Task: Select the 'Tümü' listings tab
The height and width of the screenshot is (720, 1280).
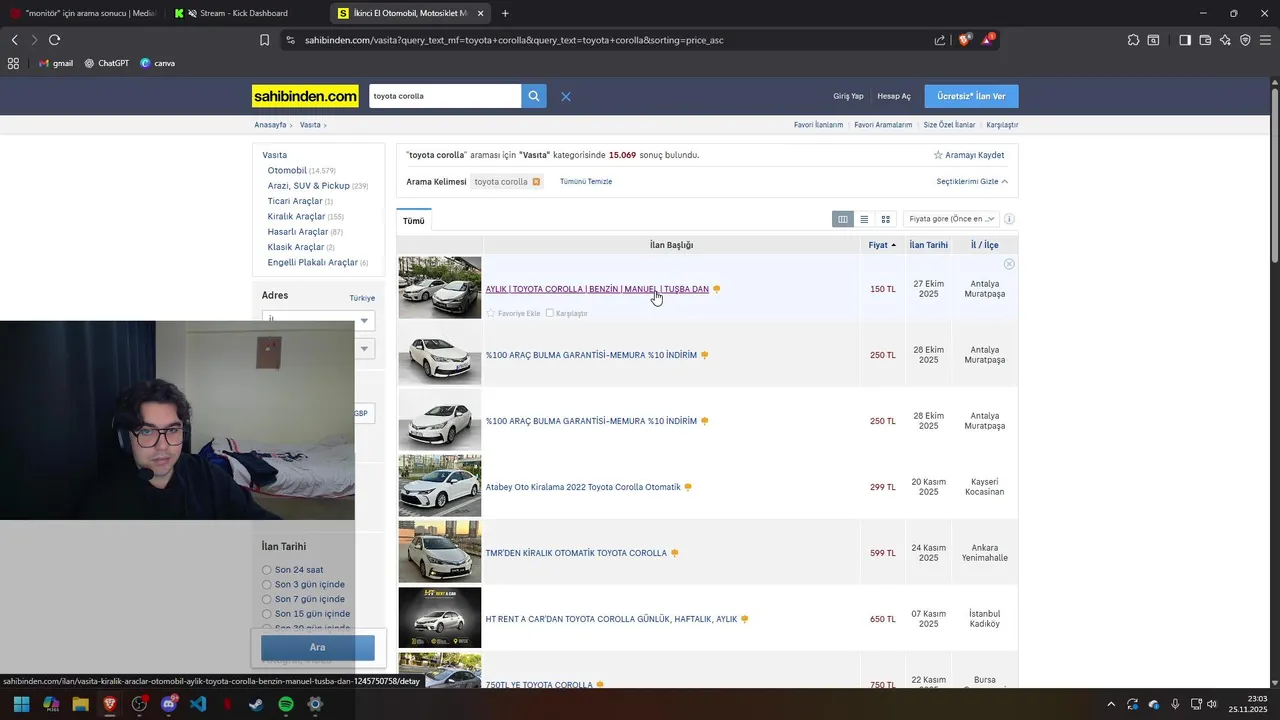Action: (x=414, y=221)
